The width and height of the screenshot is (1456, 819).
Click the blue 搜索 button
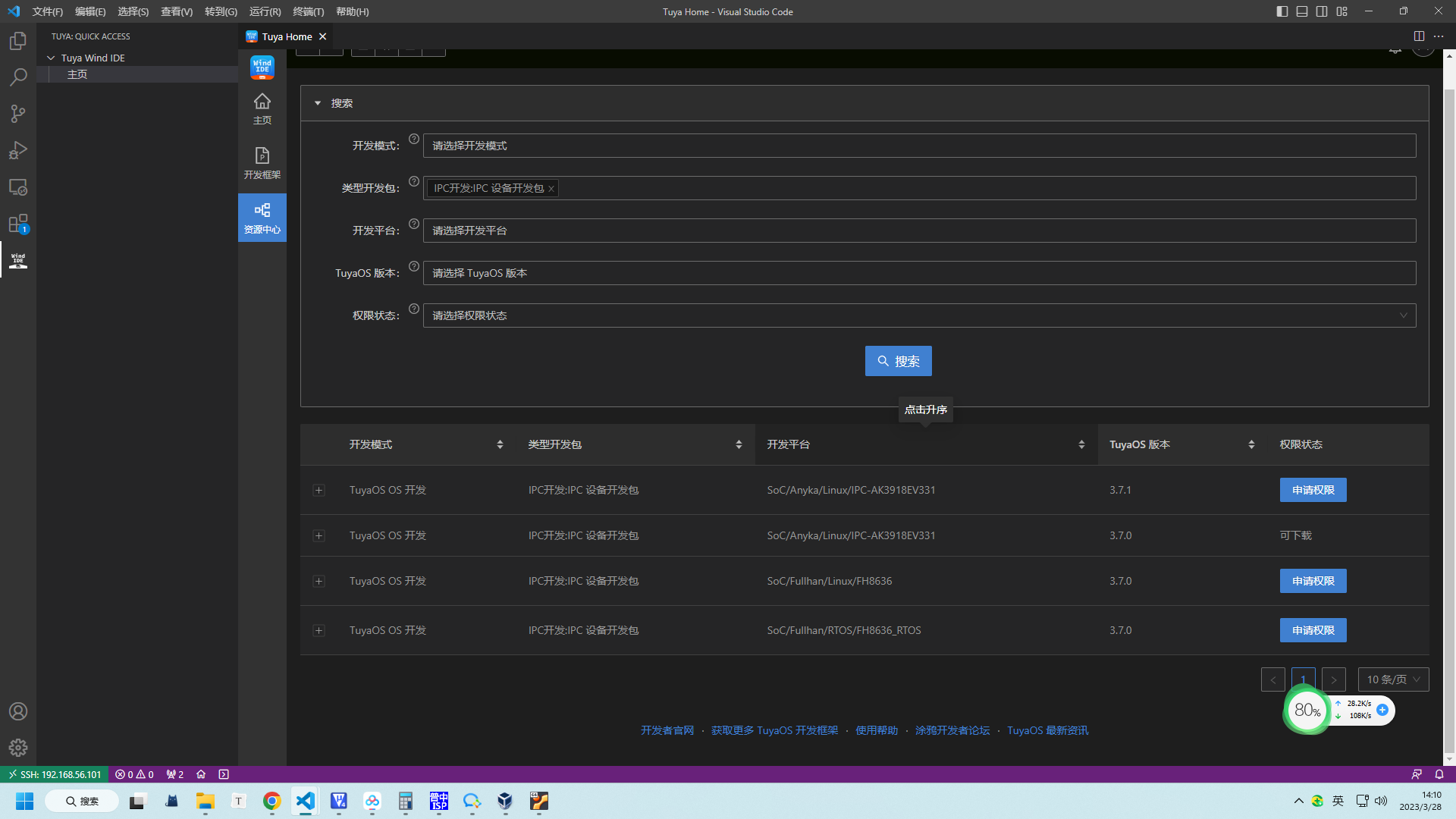[x=898, y=361]
